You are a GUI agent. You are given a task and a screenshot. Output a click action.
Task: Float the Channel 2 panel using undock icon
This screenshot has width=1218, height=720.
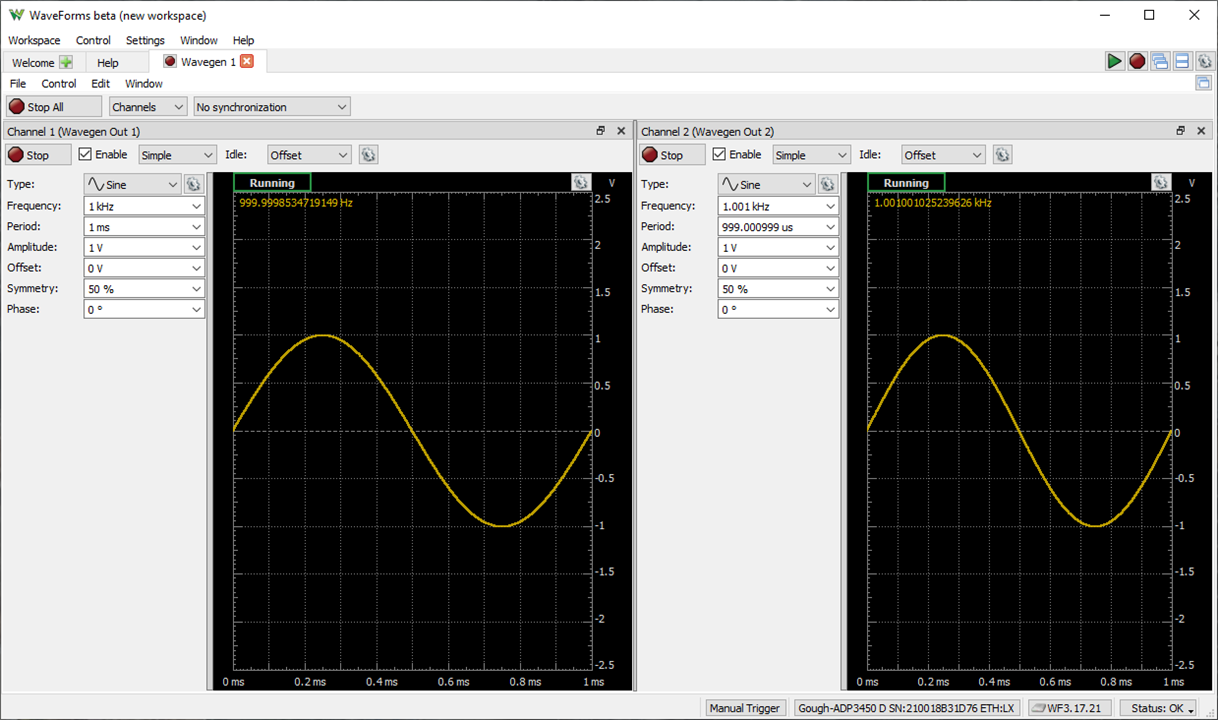pos(1180,131)
